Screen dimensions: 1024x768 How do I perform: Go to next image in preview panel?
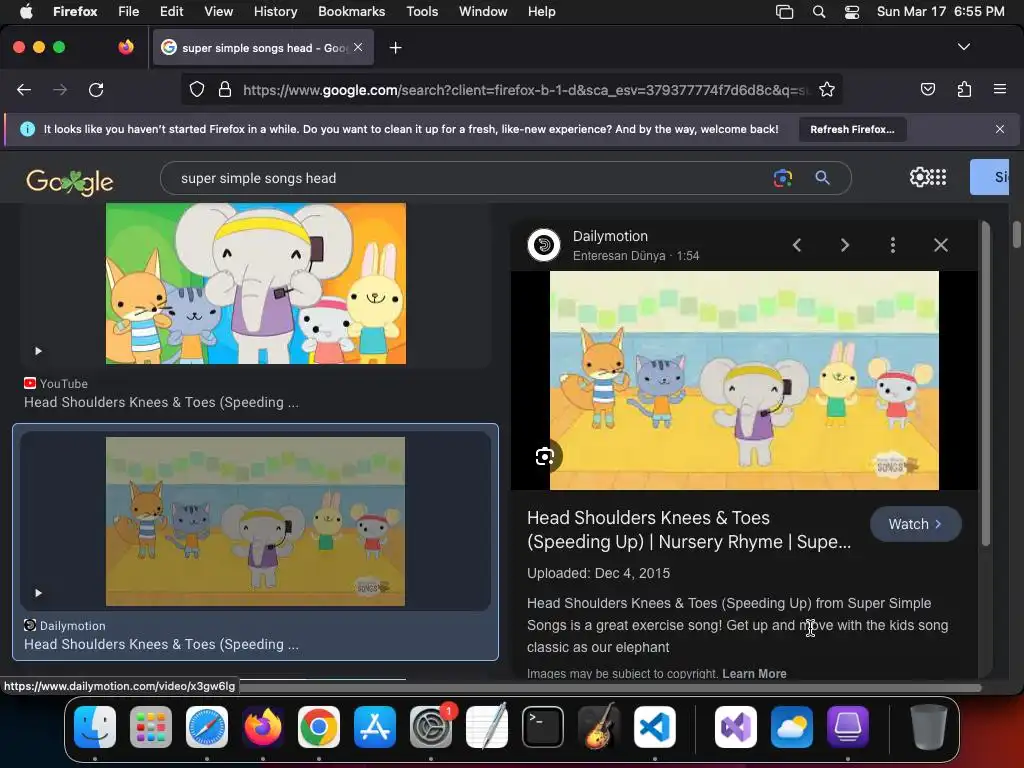pyautogui.click(x=844, y=245)
